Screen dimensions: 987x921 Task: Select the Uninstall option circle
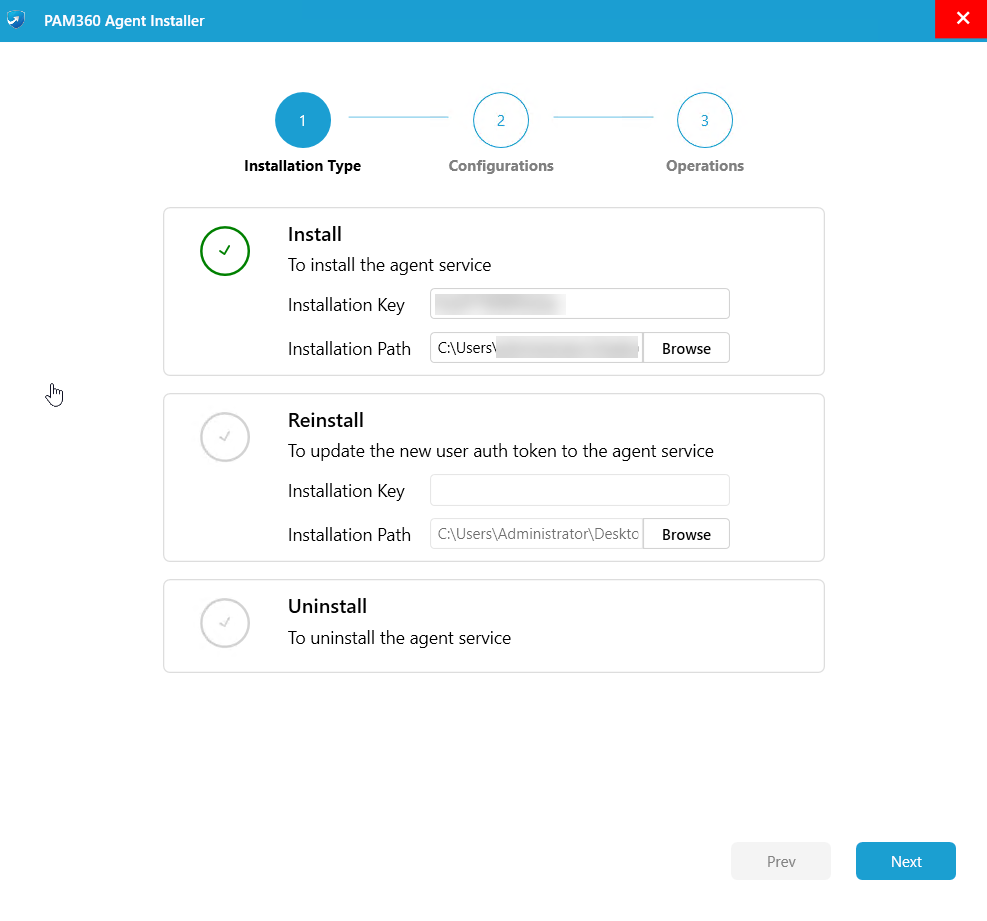pos(225,623)
